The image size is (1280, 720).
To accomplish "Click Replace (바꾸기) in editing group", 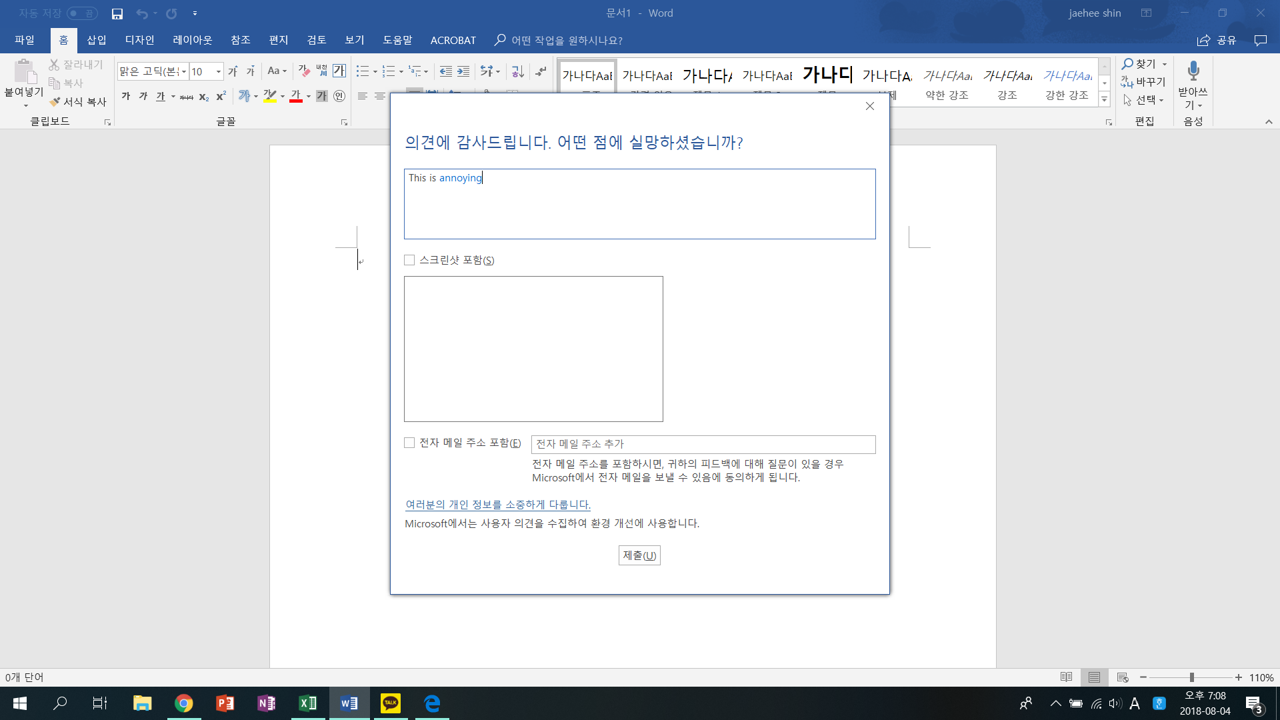I will [x=1143, y=82].
